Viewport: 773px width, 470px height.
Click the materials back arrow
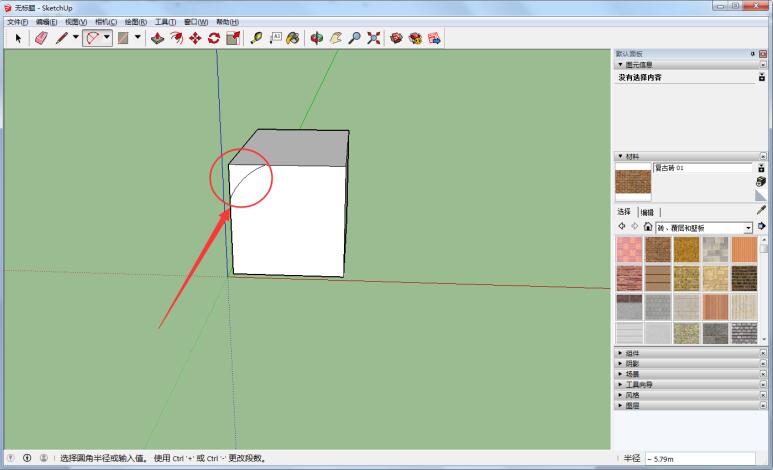point(622,226)
